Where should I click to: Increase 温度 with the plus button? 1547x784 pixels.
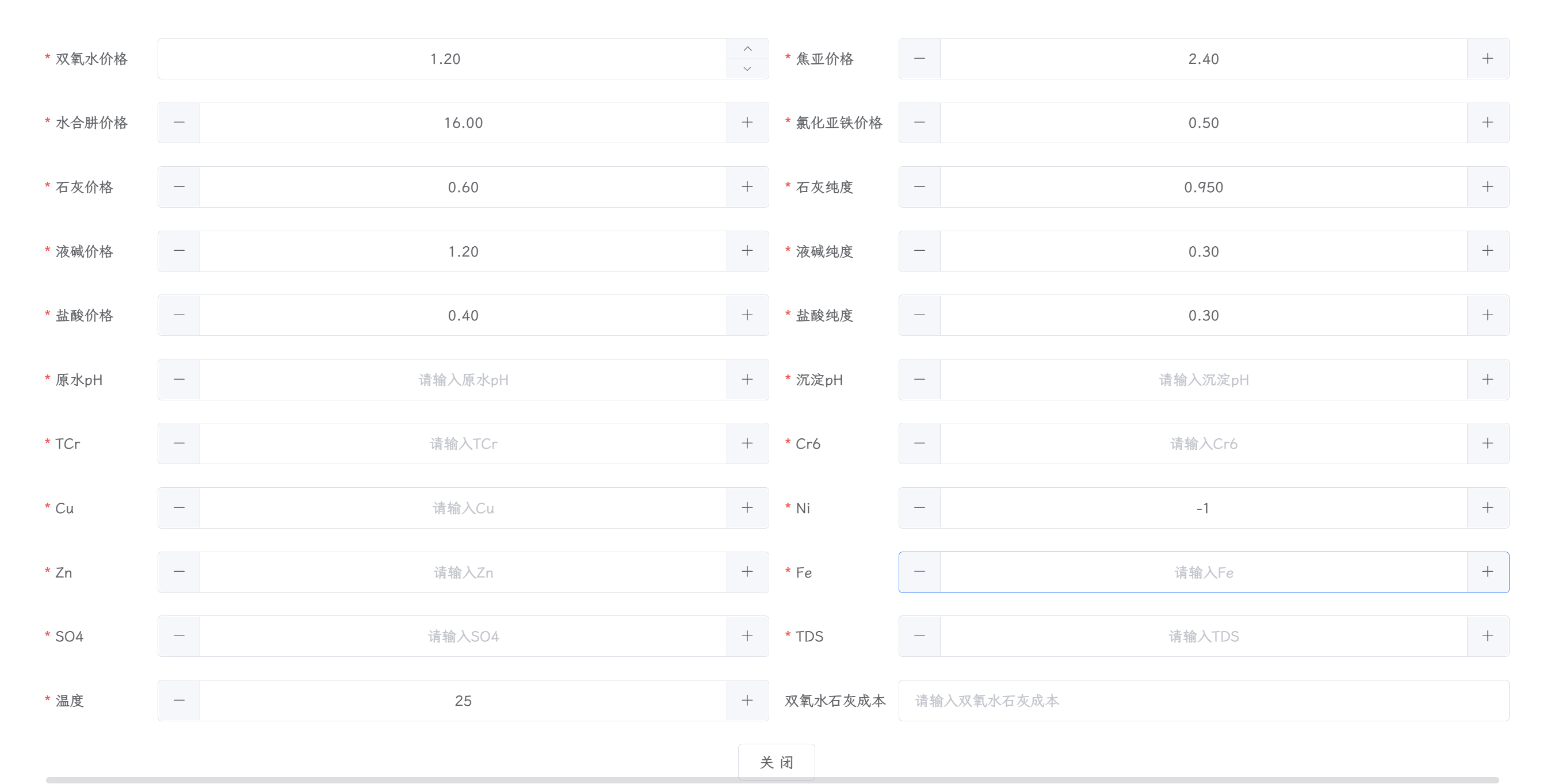pyautogui.click(x=747, y=701)
